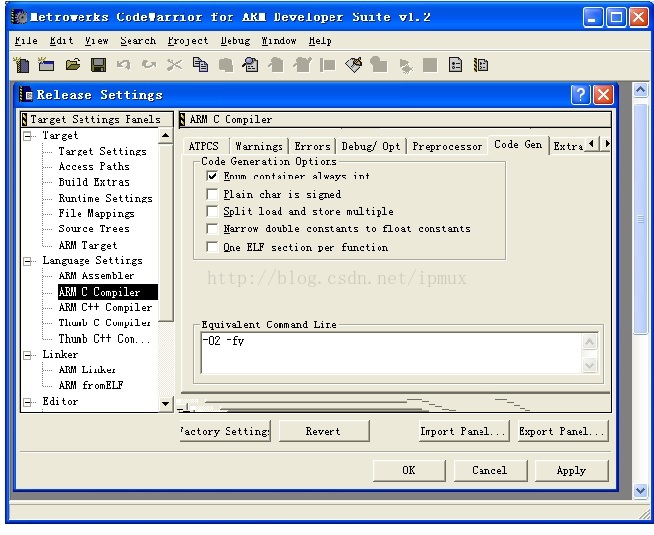Click the settings tree scroll-down arrow
The image size is (654, 535).
(165, 403)
